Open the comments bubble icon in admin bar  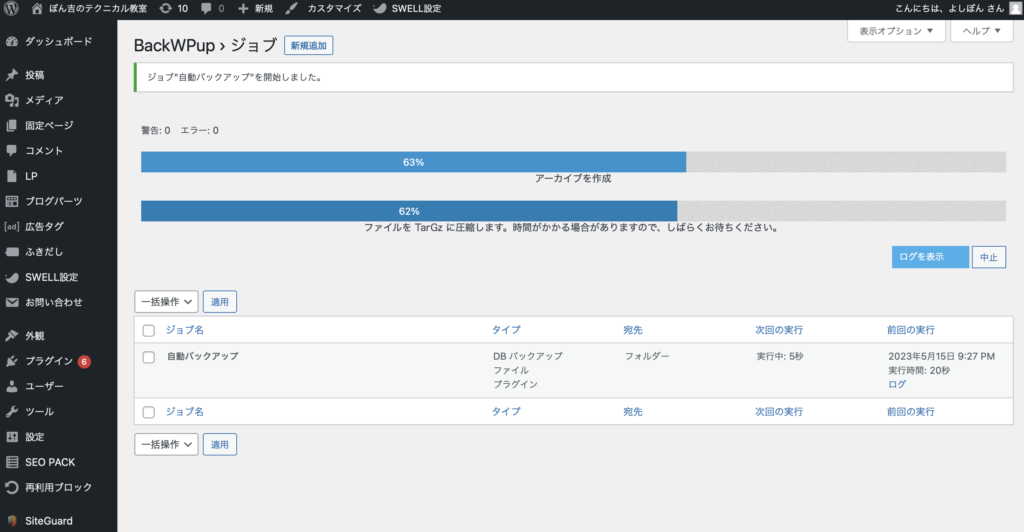206,8
